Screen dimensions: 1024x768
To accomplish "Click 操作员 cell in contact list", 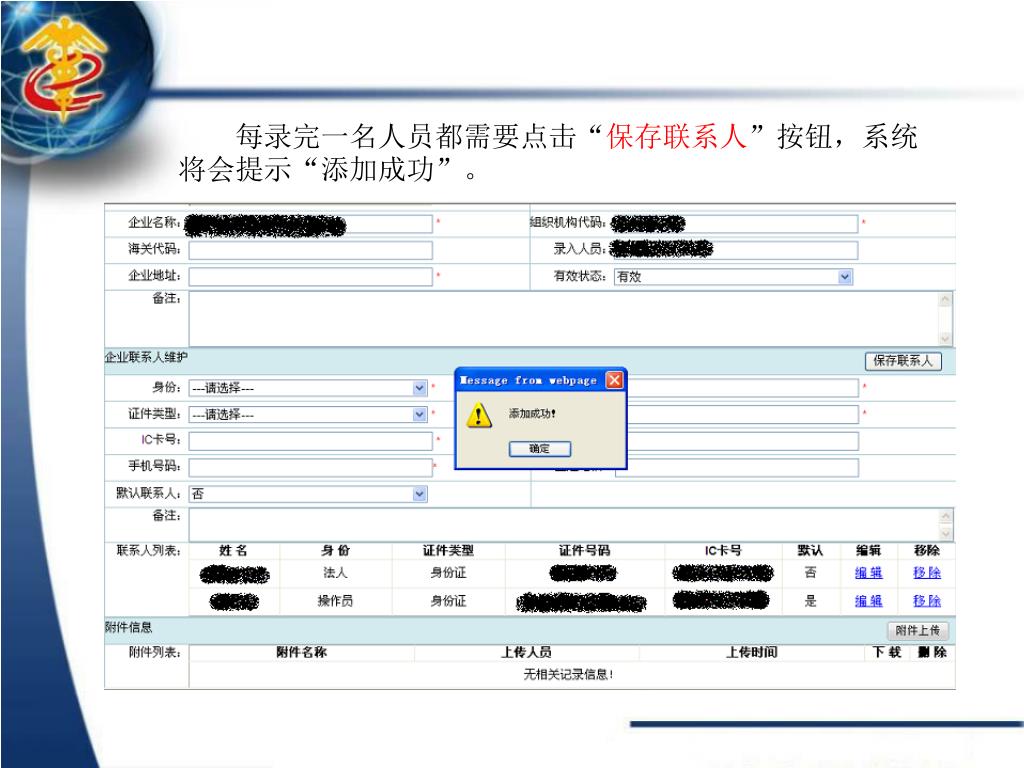I will coord(335,601).
